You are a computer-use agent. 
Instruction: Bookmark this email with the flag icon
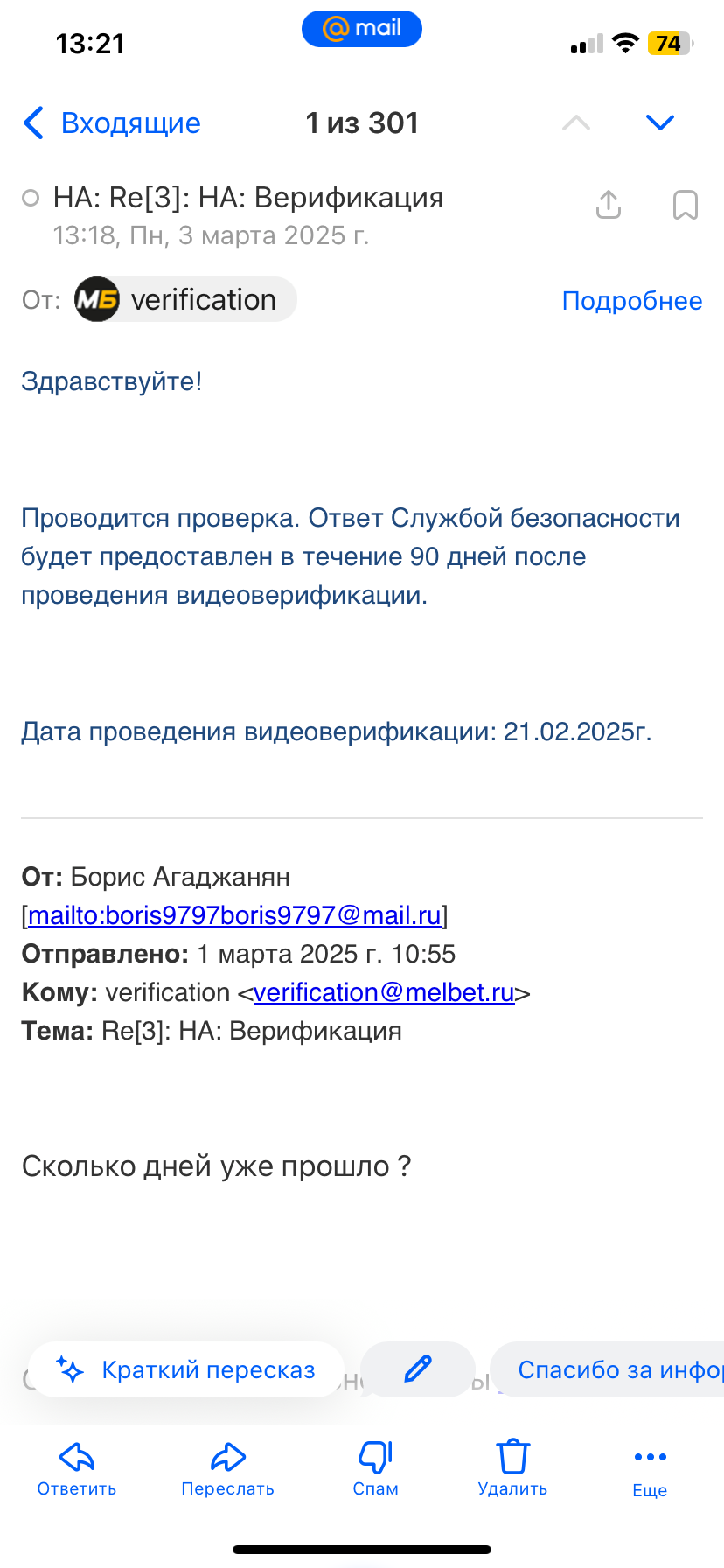pos(686,205)
